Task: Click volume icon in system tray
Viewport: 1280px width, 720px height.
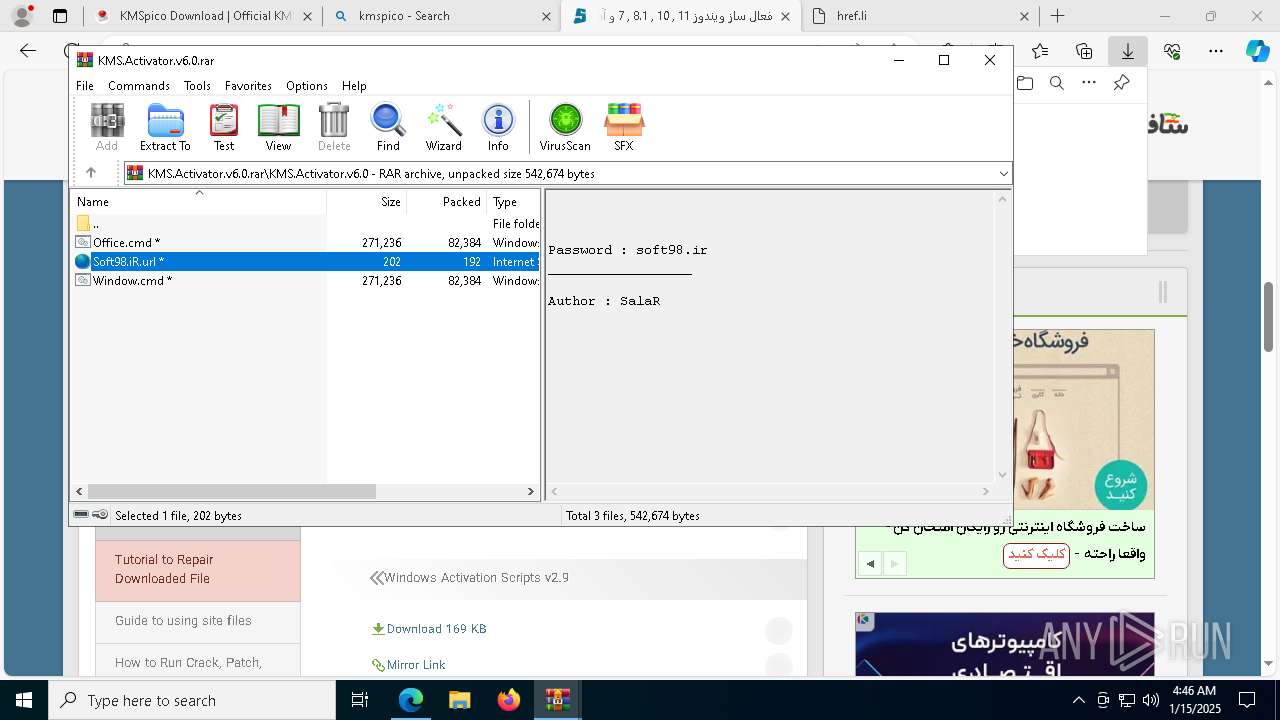Action: (1150, 700)
